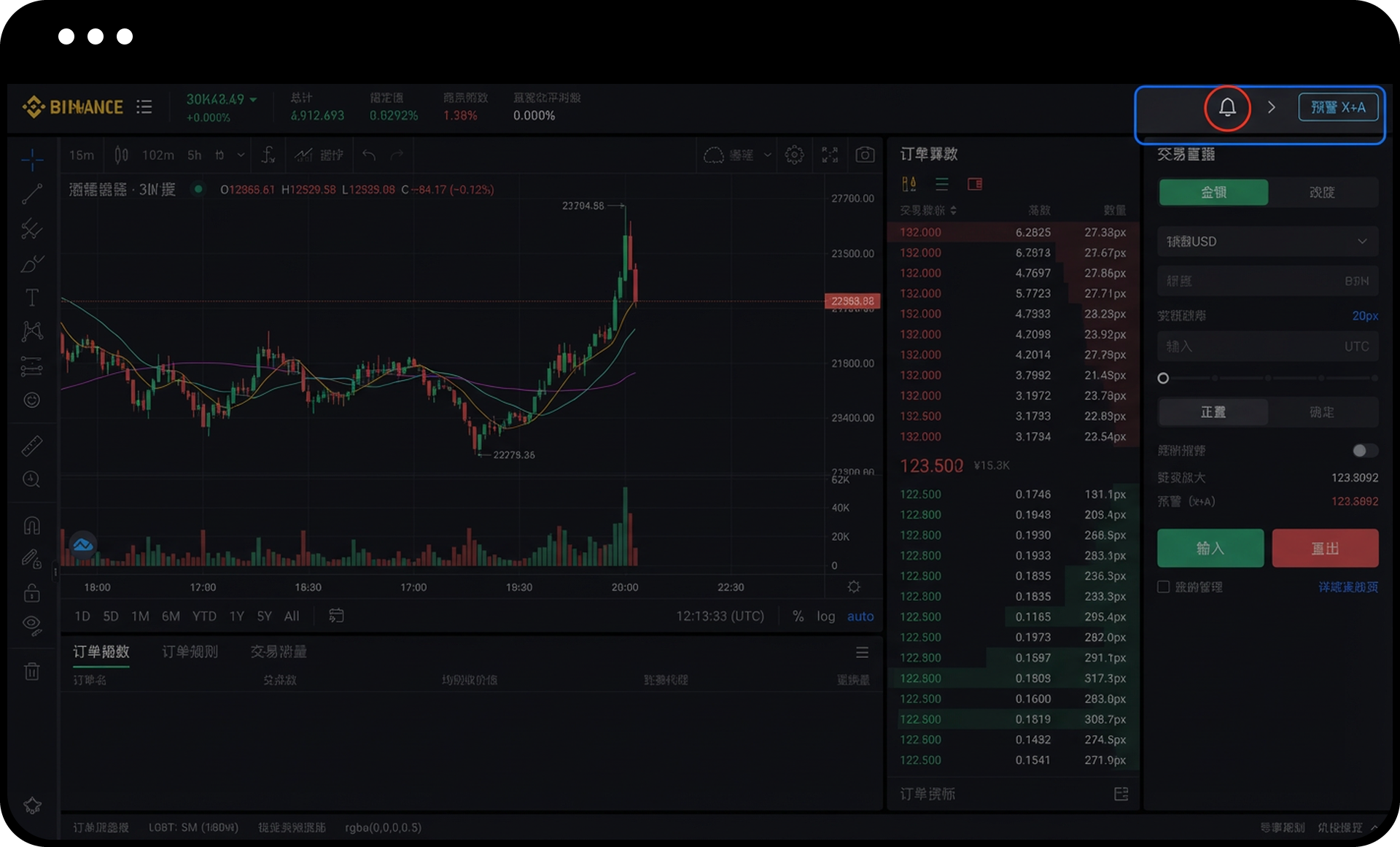
Task: Expand chevron arrow beside bell icon
Action: pos(1272,107)
